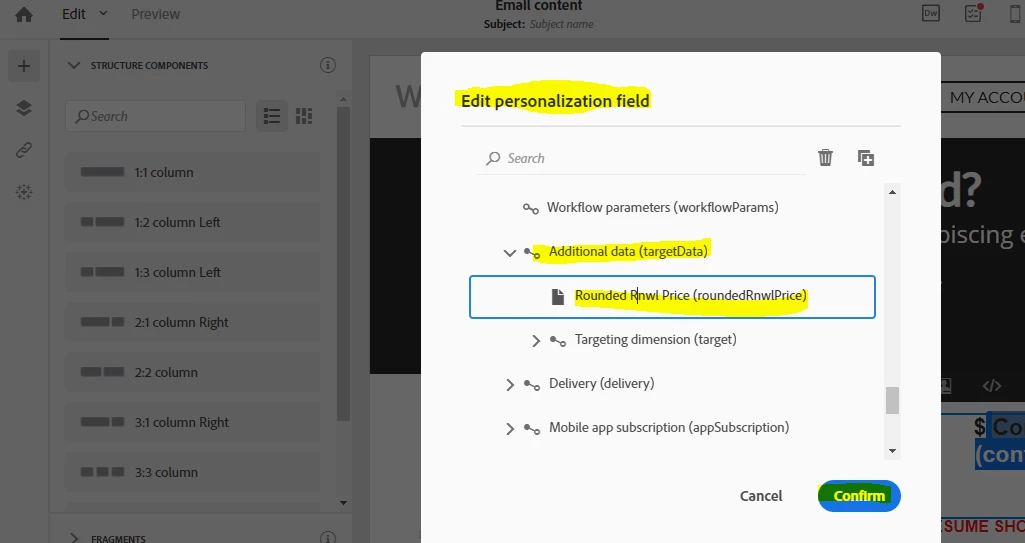This screenshot has width=1025, height=543.
Task: Select Mobile app subscription (appSubscription) row
Action: 669,427
